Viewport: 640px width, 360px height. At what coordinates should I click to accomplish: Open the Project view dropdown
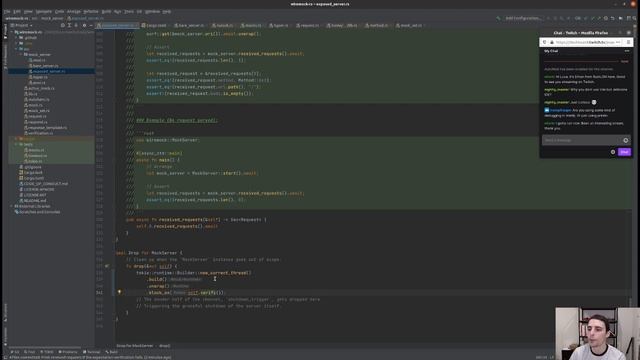coord(21,25)
